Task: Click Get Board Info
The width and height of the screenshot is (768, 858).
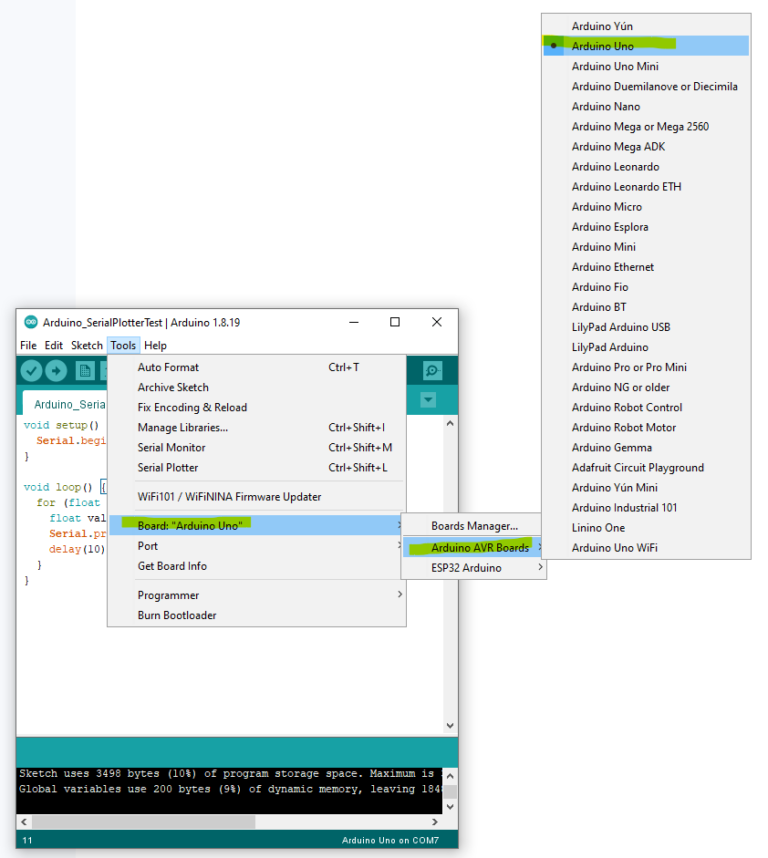Action: pyautogui.click(x=171, y=566)
